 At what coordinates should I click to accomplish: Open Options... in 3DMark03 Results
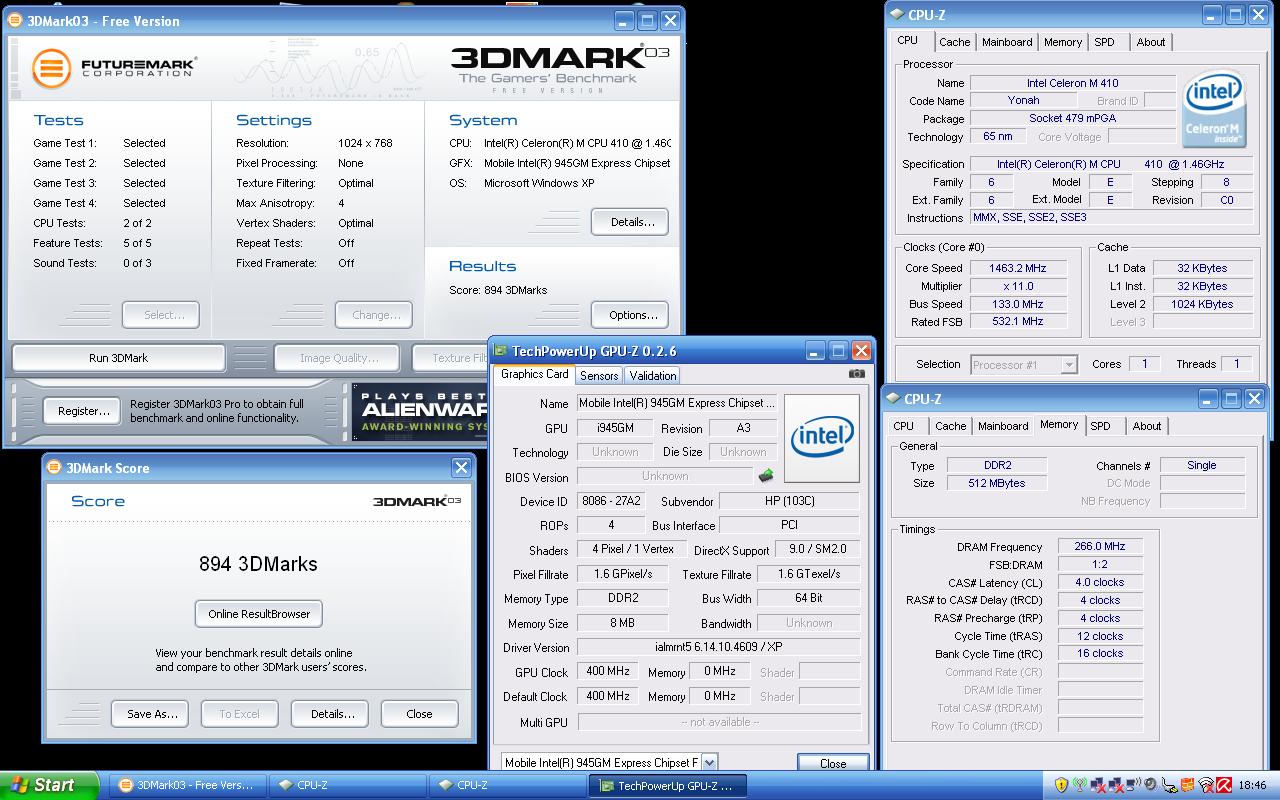(632, 315)
